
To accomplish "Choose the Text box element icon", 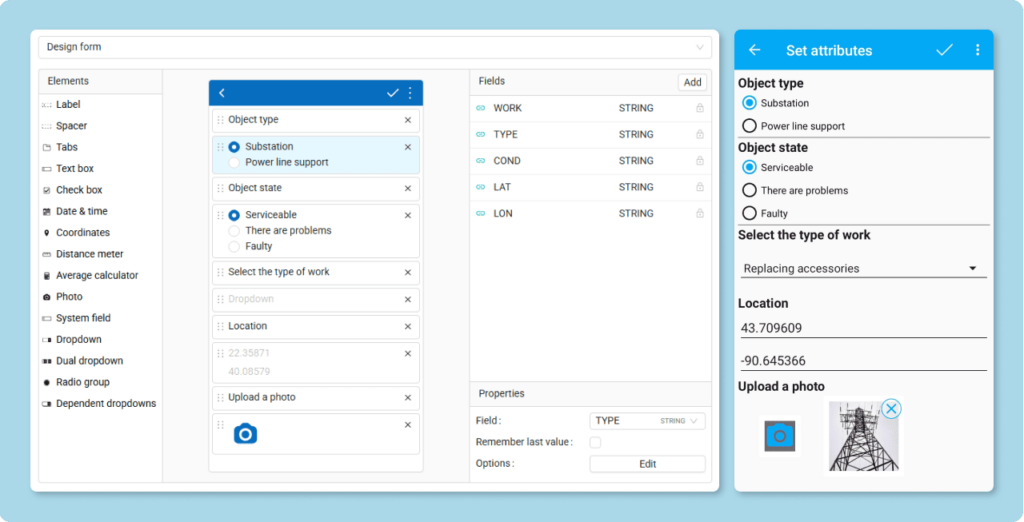I will click(46, 169).
